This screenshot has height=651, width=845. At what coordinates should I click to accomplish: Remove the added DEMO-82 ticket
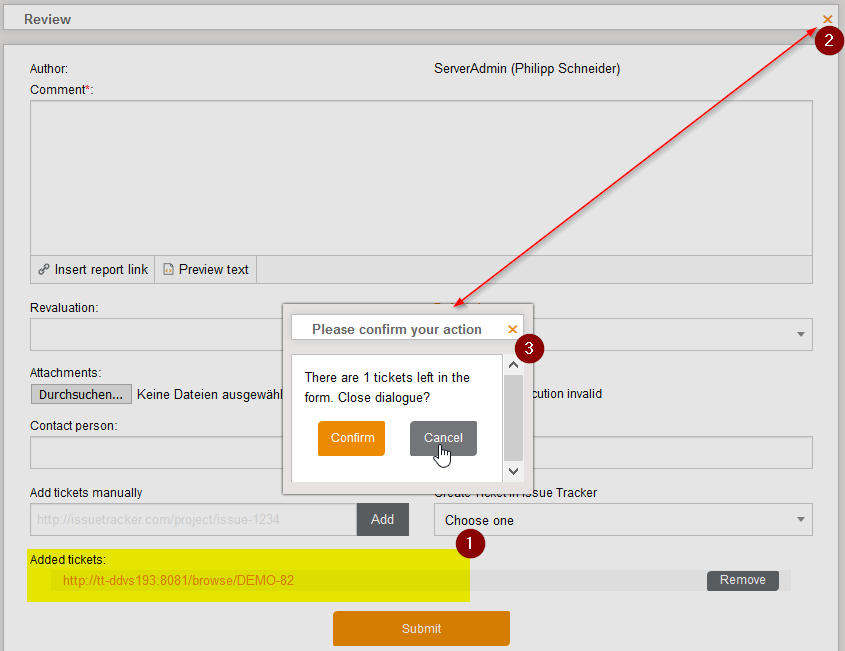742,580
